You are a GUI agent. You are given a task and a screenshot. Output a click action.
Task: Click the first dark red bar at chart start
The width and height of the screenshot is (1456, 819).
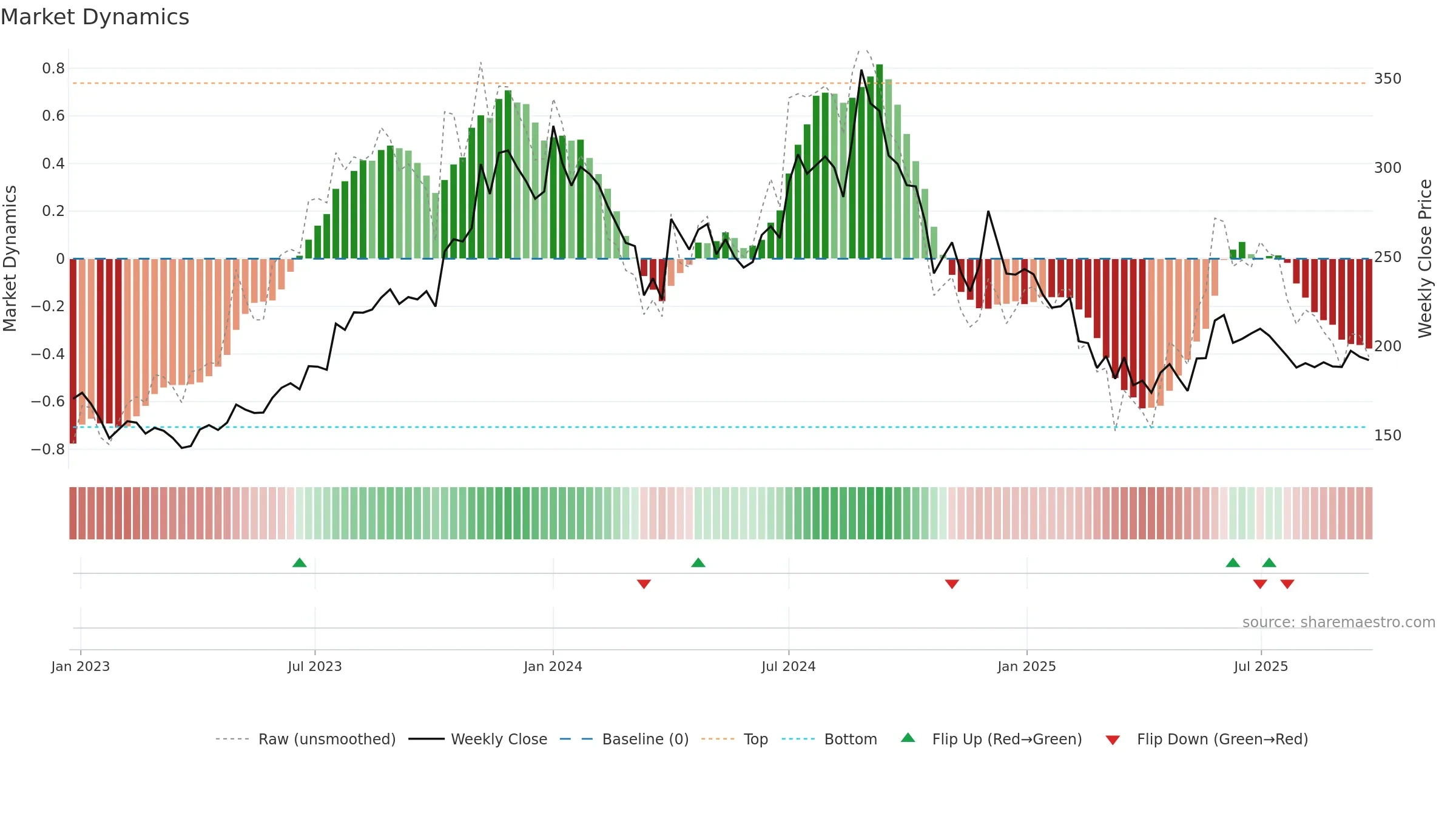coord(73,351)
